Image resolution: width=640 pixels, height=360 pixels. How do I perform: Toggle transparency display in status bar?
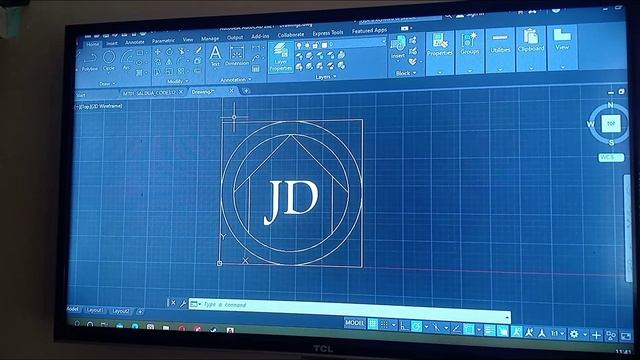[x=502, y=331]
